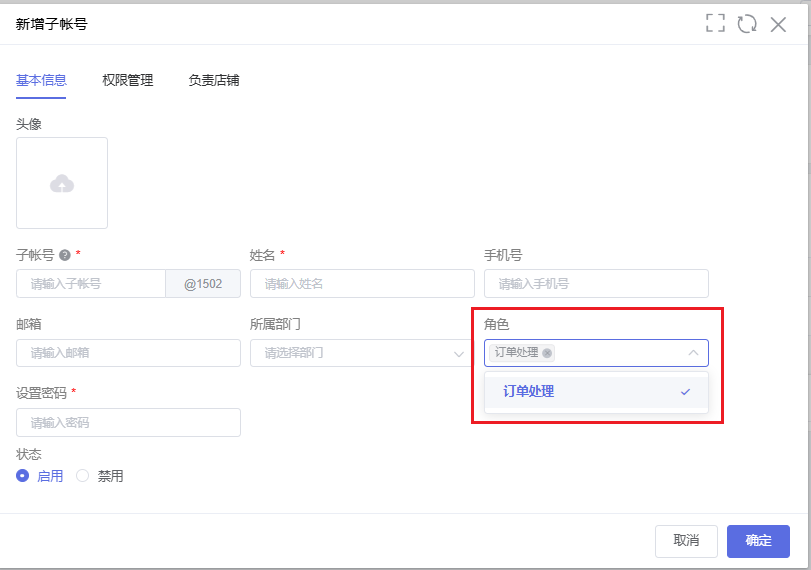The image size is (811, 570).
Task: Close the 新增子帐号 dialog
Action: 778,24
